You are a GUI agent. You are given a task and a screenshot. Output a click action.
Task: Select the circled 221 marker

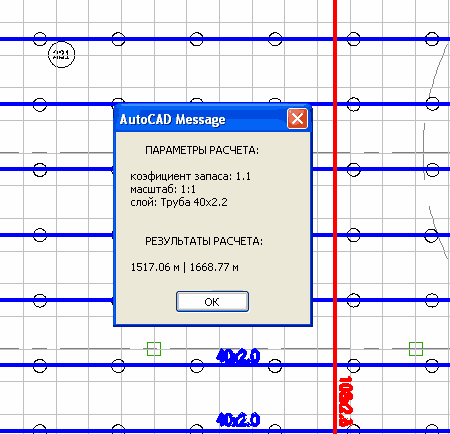pos(62,54)
